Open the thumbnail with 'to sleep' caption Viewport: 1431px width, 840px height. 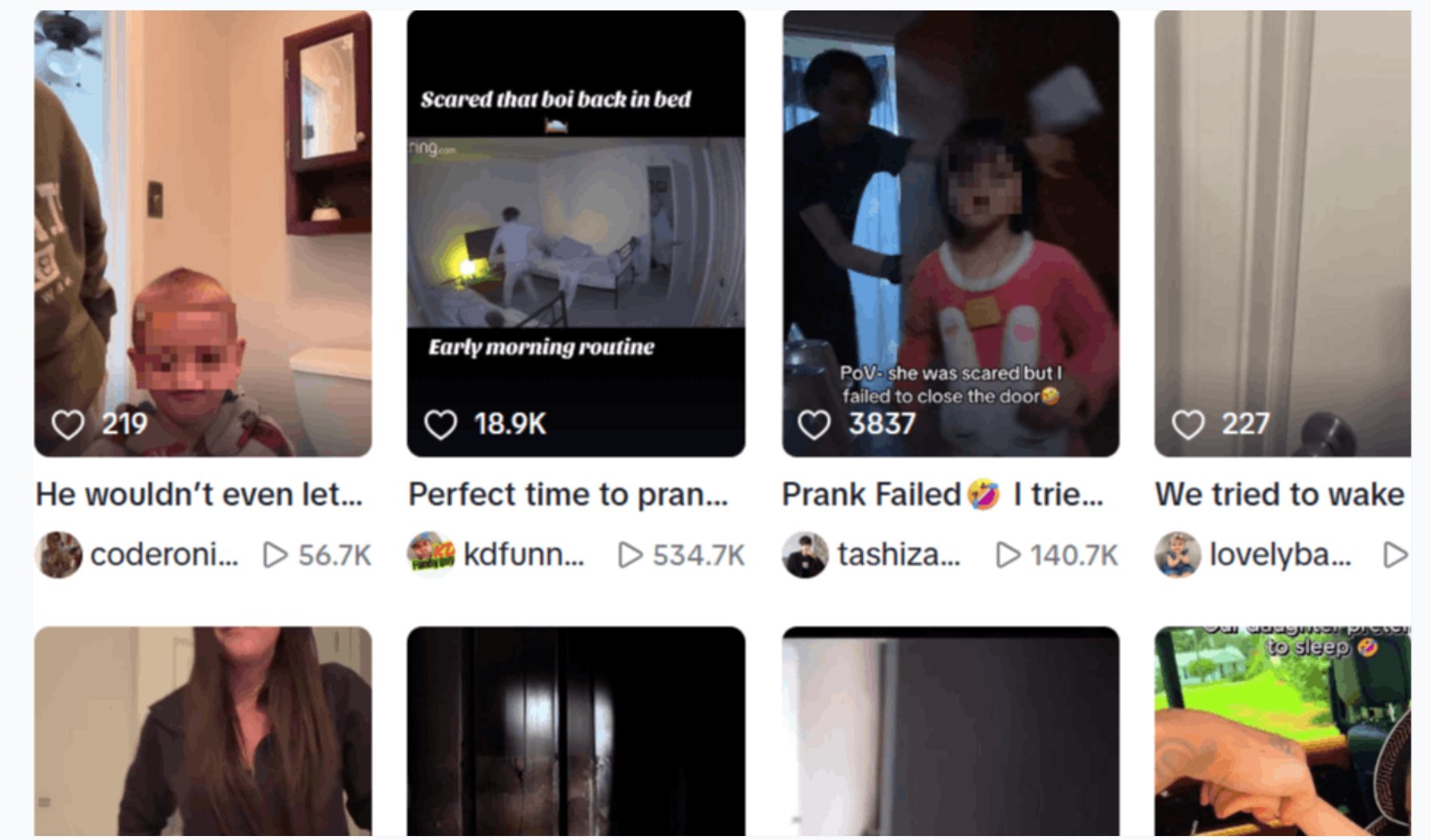coord(1283,731)
